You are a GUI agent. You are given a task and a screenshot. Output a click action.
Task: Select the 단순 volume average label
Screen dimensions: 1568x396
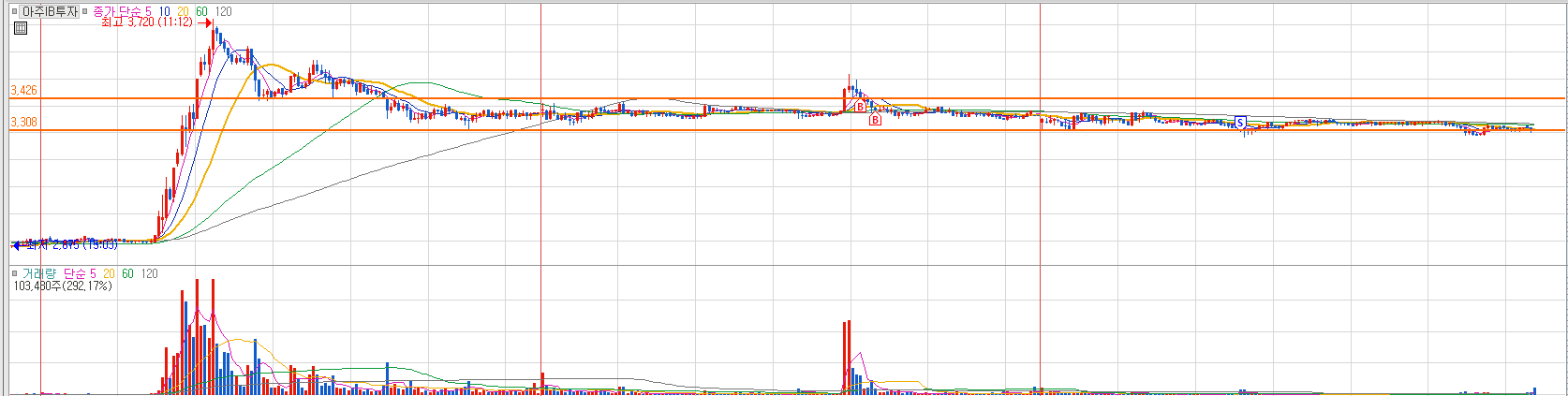pos(74,273)
